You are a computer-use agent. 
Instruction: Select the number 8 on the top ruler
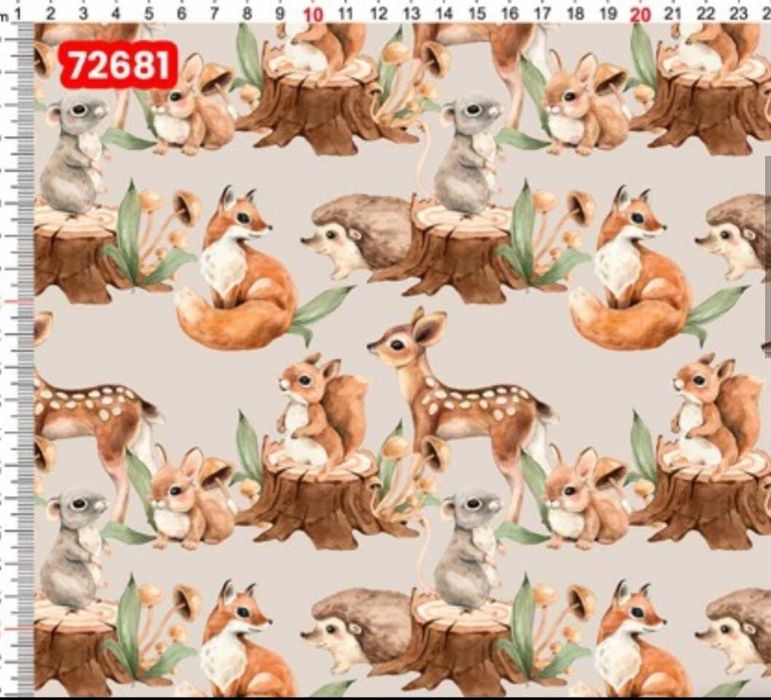coord(247,14)
